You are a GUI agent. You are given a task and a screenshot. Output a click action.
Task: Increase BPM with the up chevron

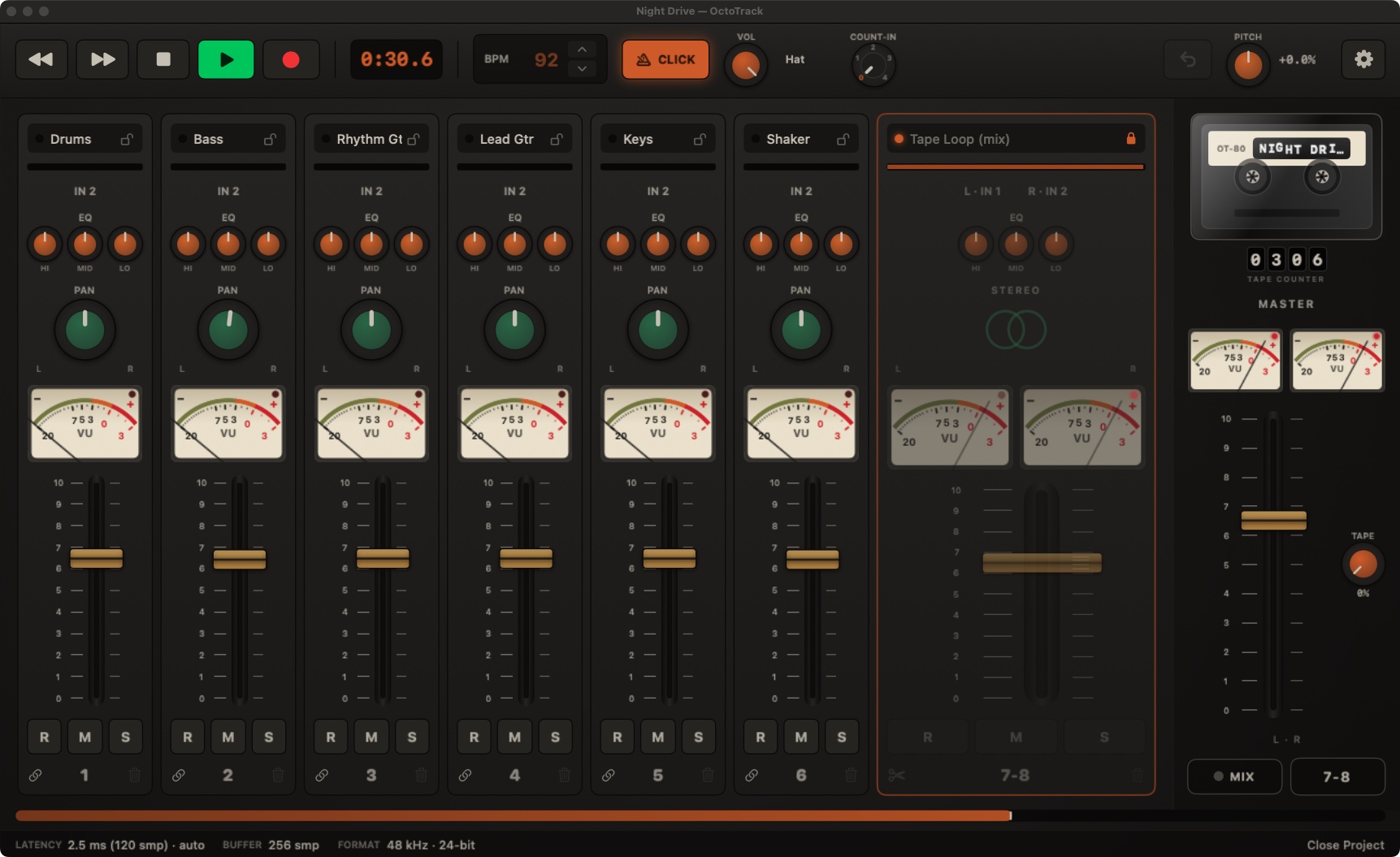coord(582,50)
